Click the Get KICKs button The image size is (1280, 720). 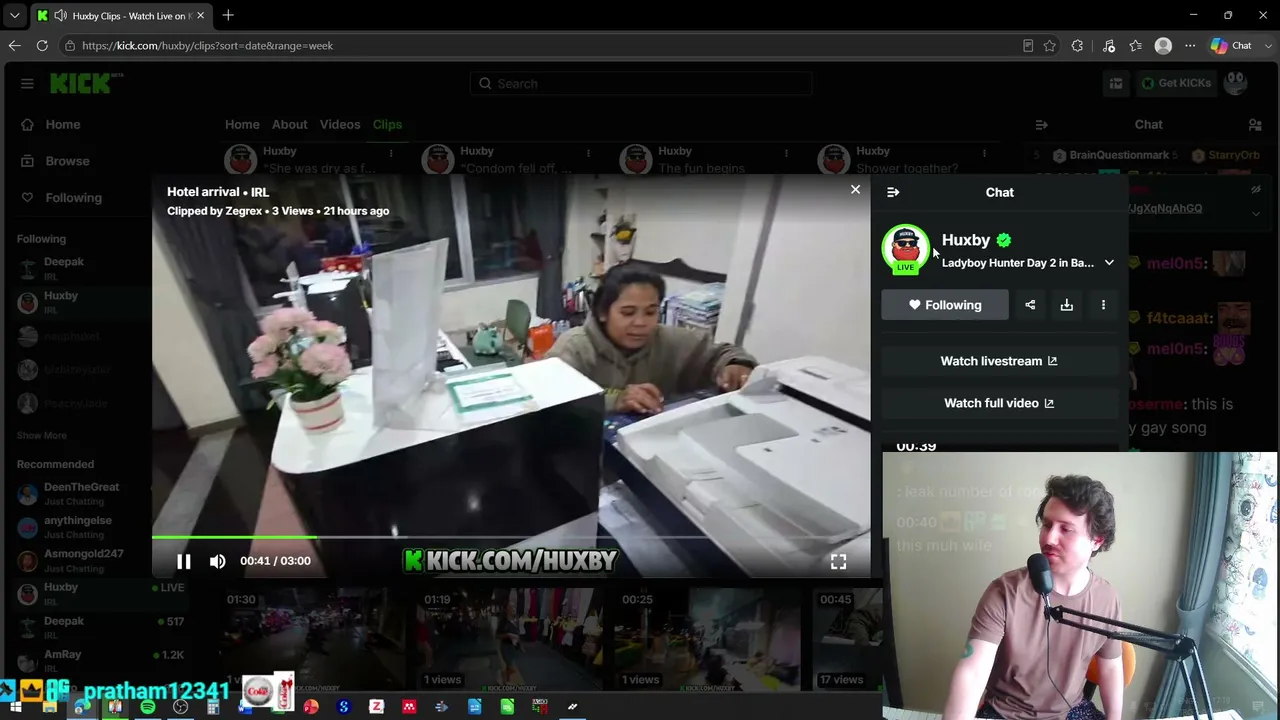(x=1177, y=84)
